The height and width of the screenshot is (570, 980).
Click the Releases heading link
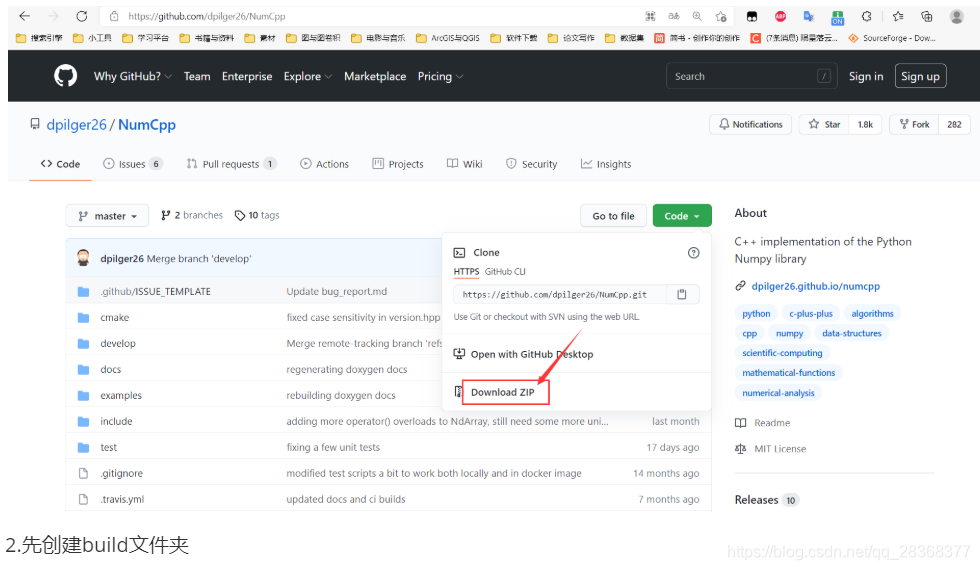click(756, 500)
